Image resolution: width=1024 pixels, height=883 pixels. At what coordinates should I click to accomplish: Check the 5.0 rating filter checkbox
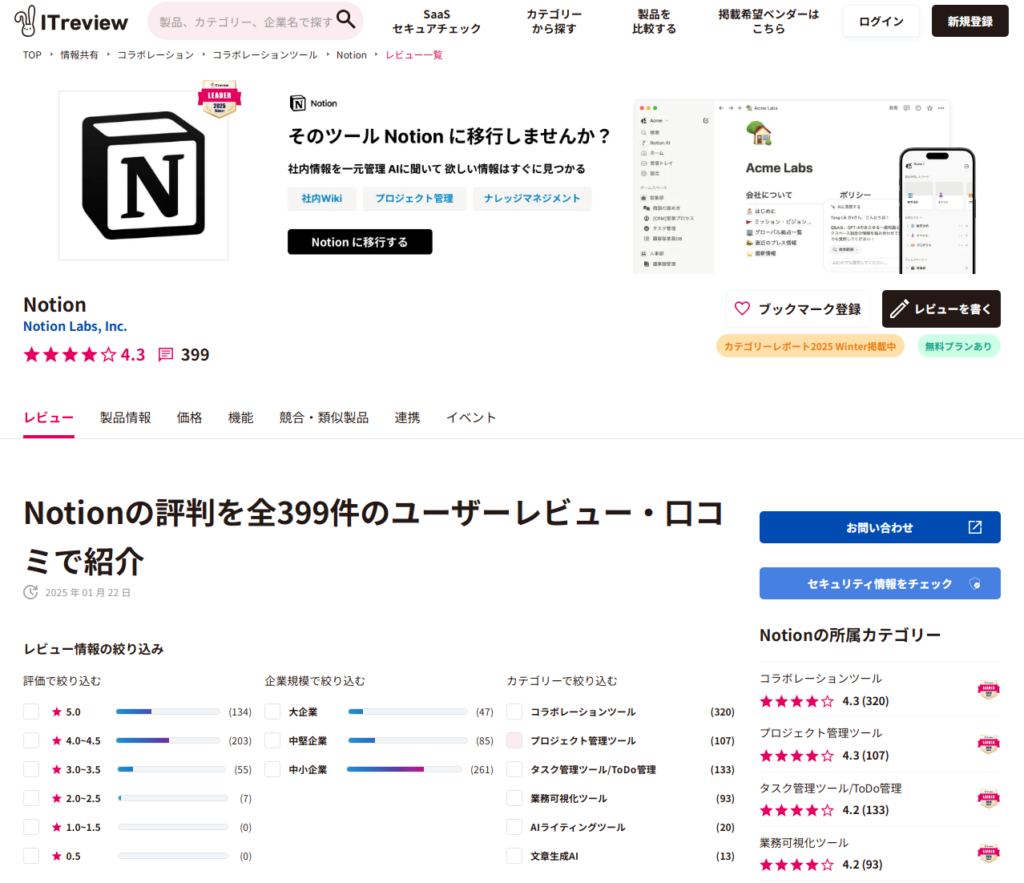pyautogui.click(x=31, y=712)
